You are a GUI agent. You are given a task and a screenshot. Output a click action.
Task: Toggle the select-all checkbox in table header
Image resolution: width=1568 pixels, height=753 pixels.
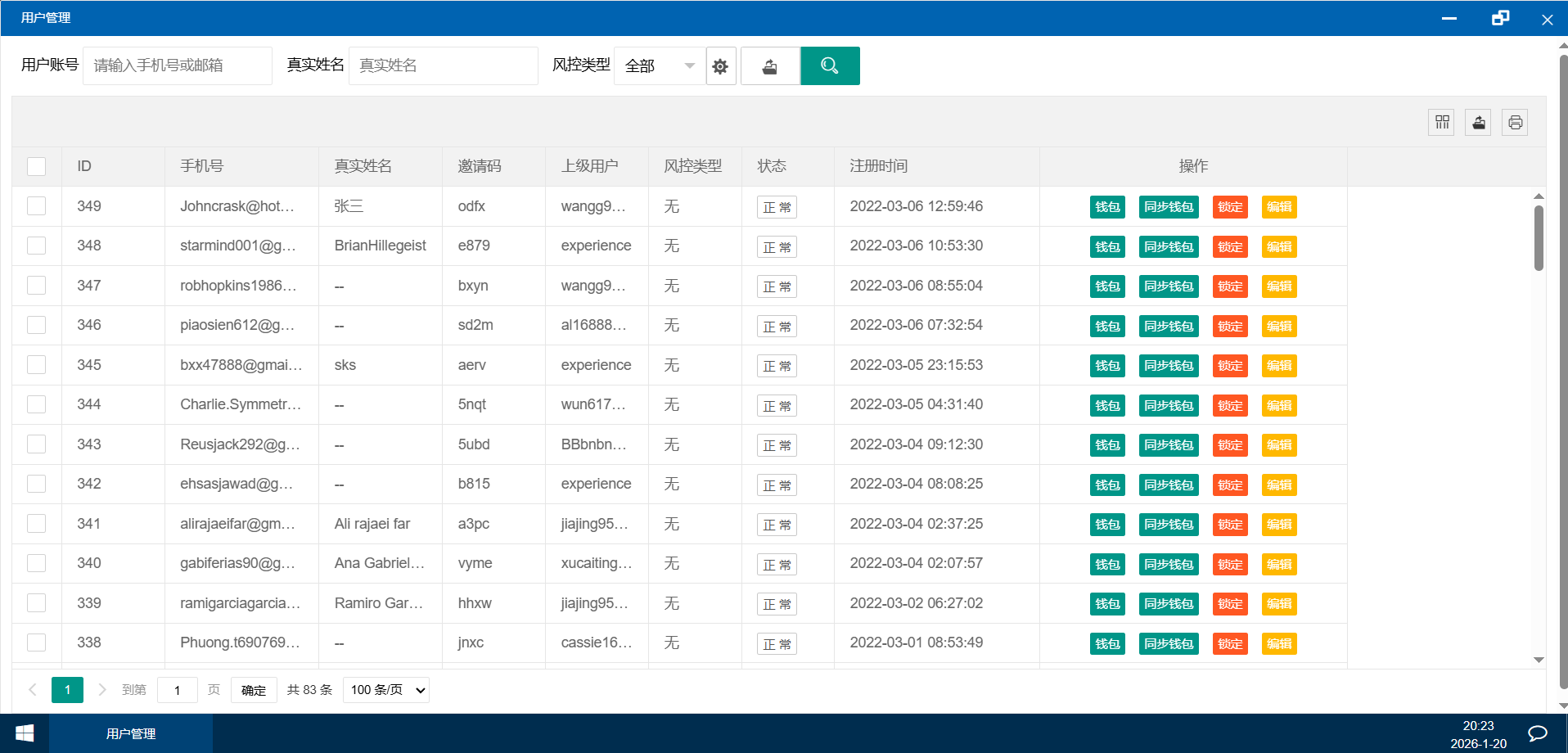pos(37,166)
